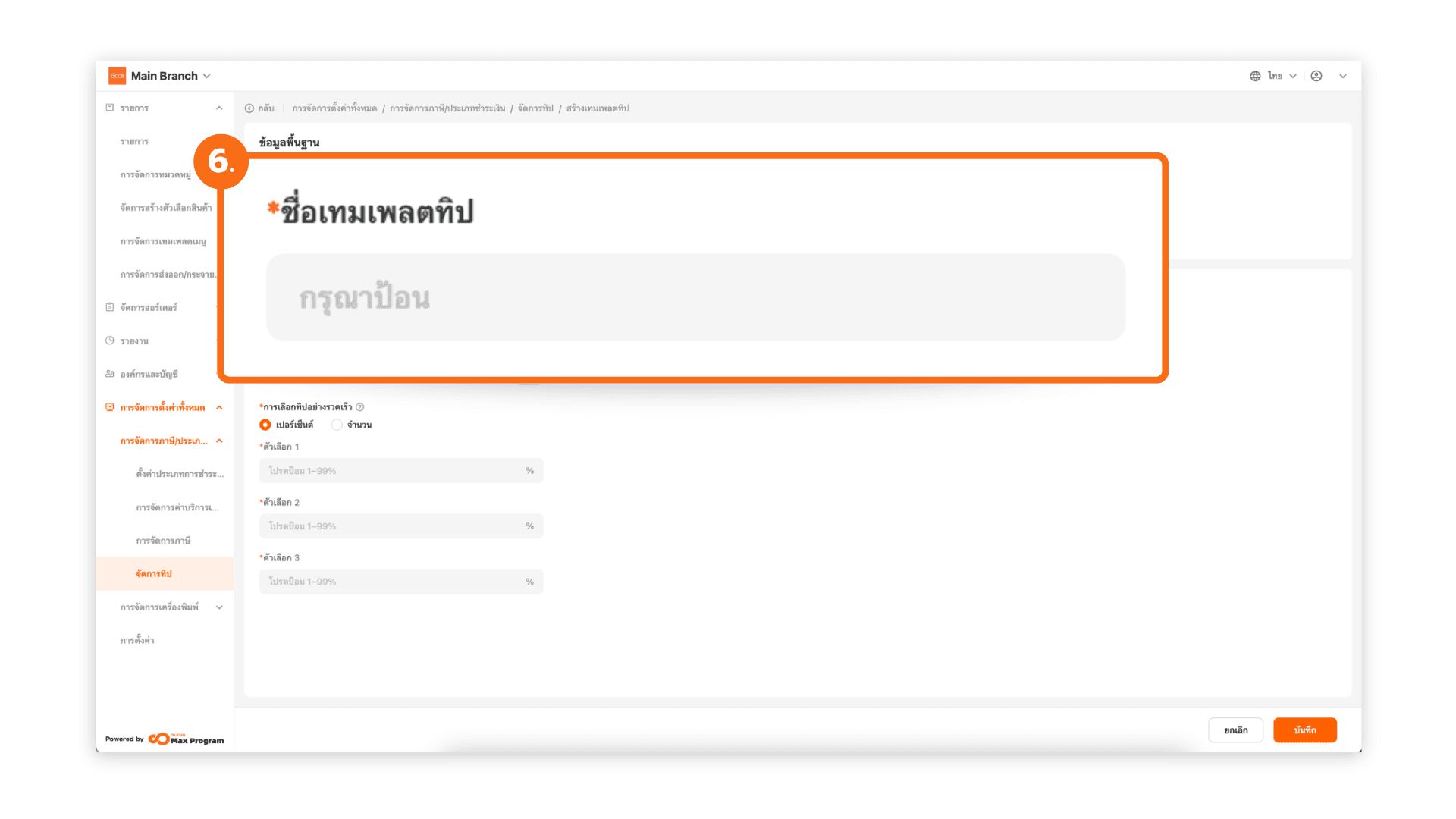Click the orange GoOS logo icon
The width and height of the screenshot is (1456, 819).
117,76
